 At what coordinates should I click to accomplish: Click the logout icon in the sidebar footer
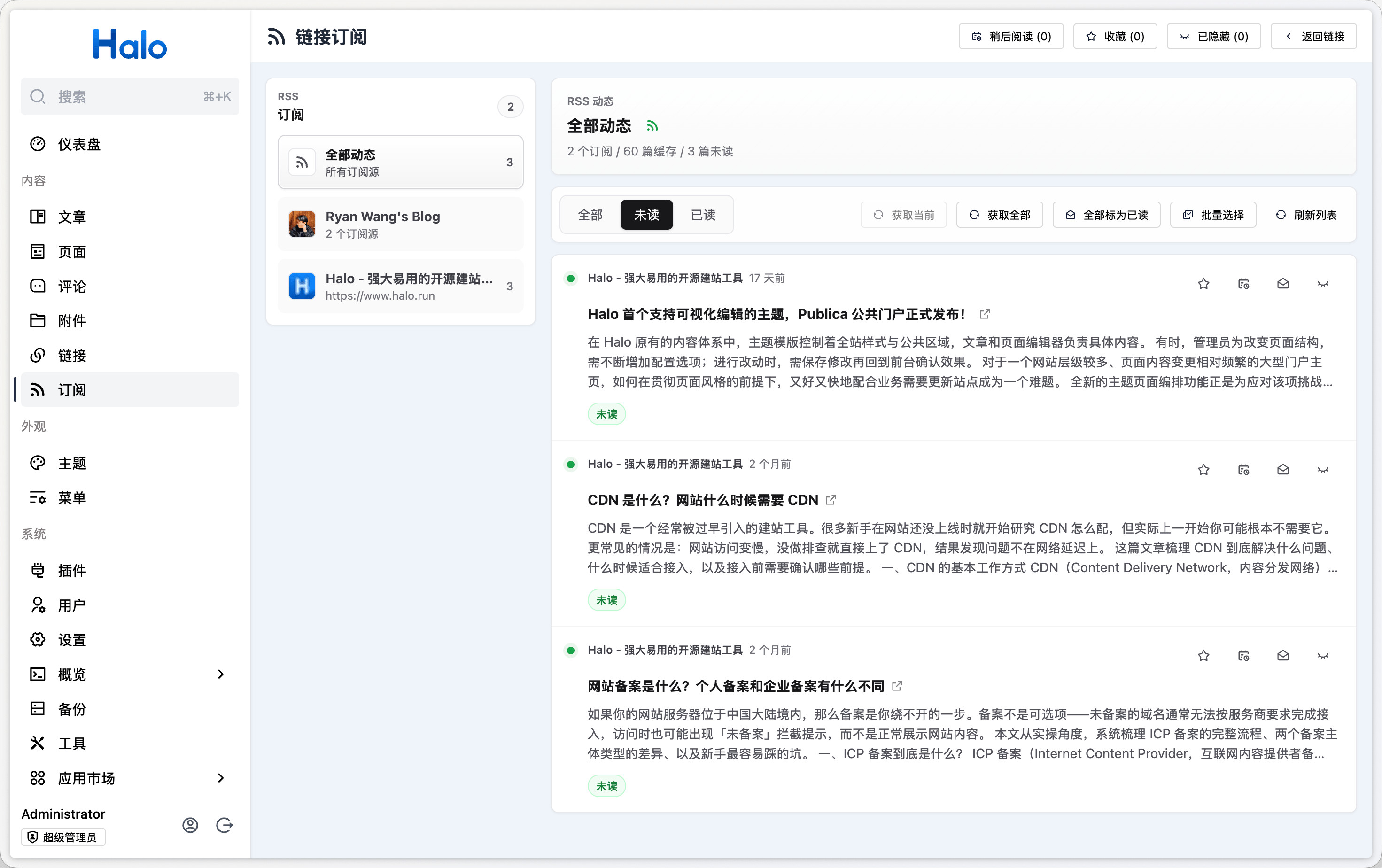click(x=225, y=825)
